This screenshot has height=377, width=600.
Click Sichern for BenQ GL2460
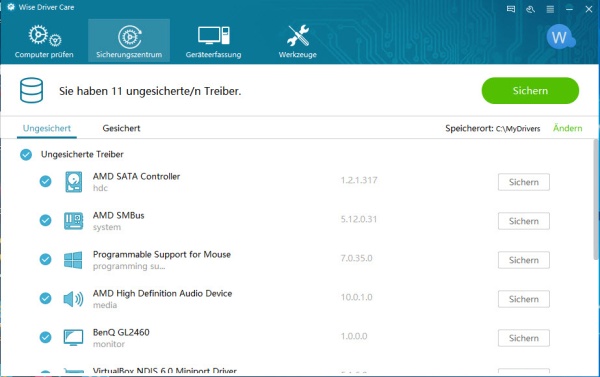click(x=524, y=338)
